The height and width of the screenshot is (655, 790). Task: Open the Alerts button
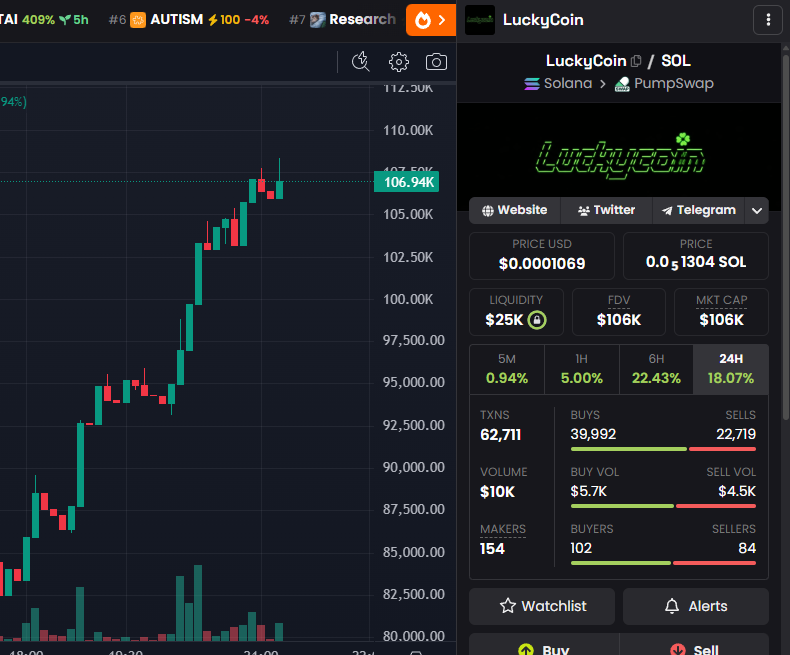[696, 606]
